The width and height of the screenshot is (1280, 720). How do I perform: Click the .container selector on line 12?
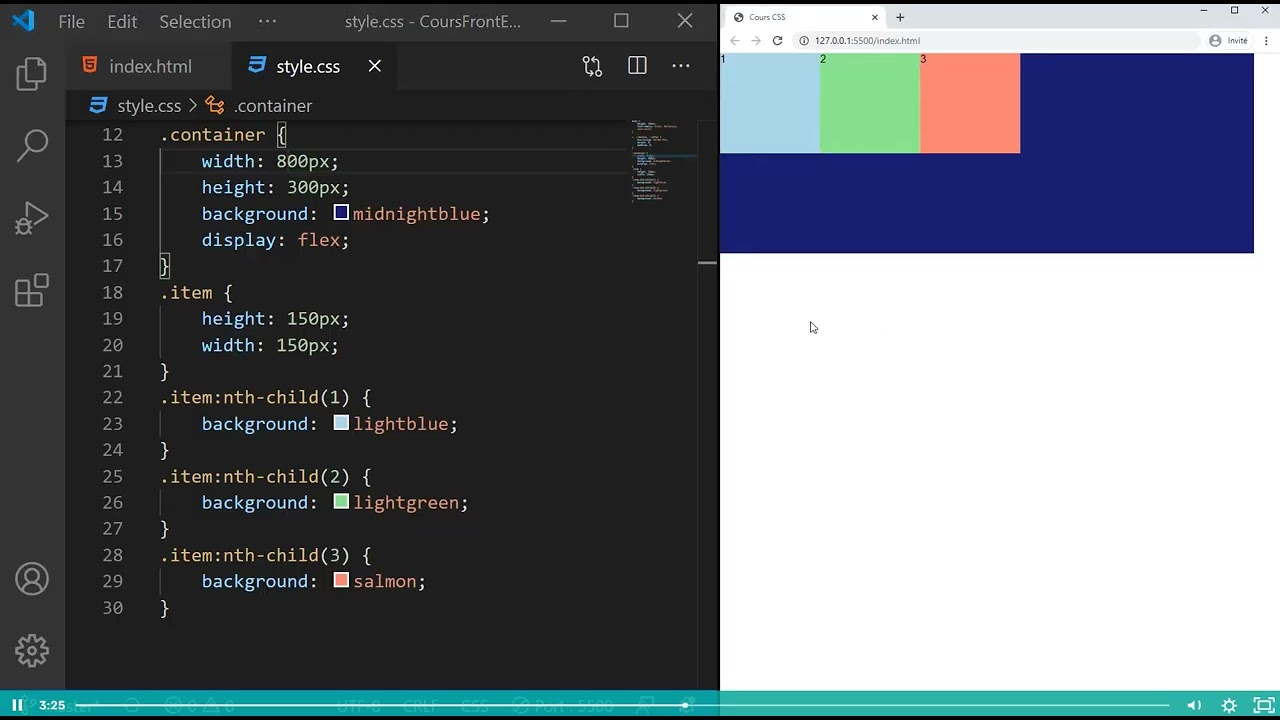click(213, 135)
